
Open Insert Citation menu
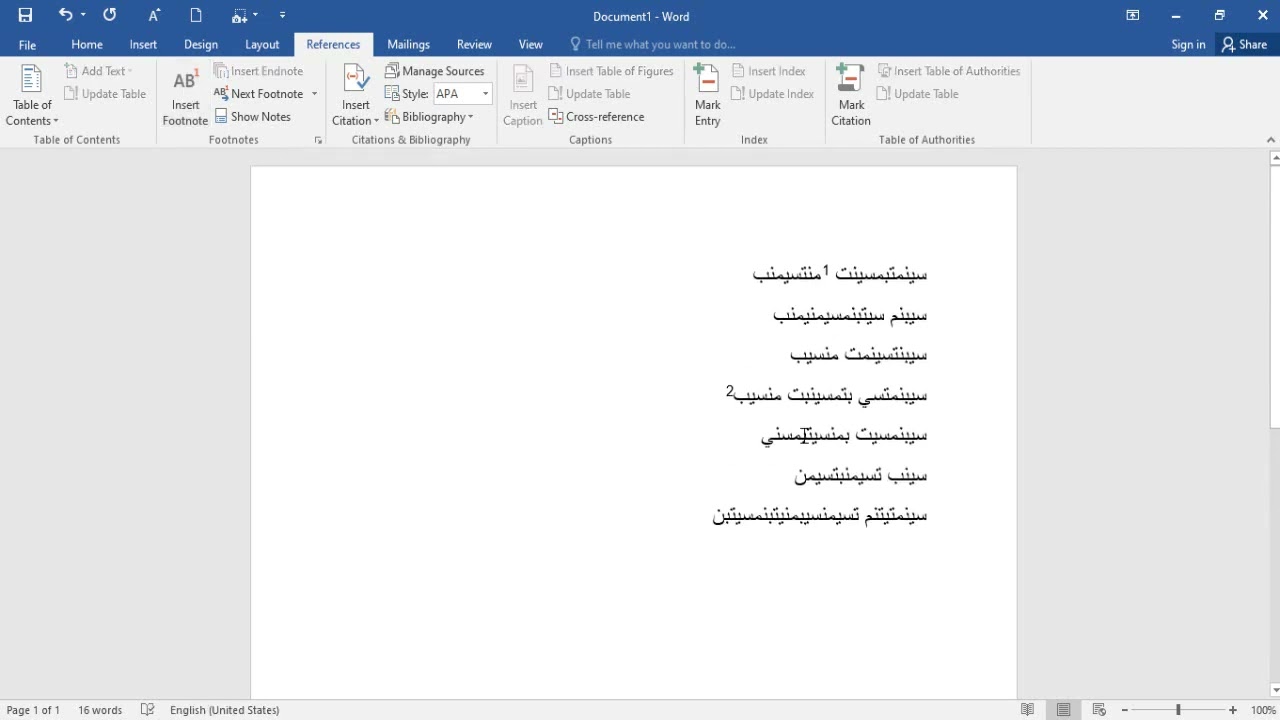point(356,96)
